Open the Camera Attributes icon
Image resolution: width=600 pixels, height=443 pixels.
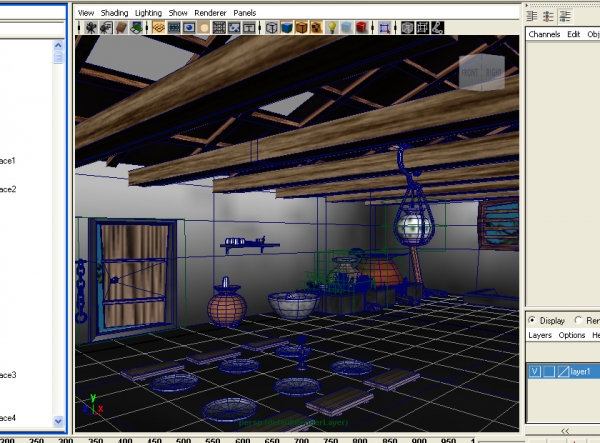(106, 28)
